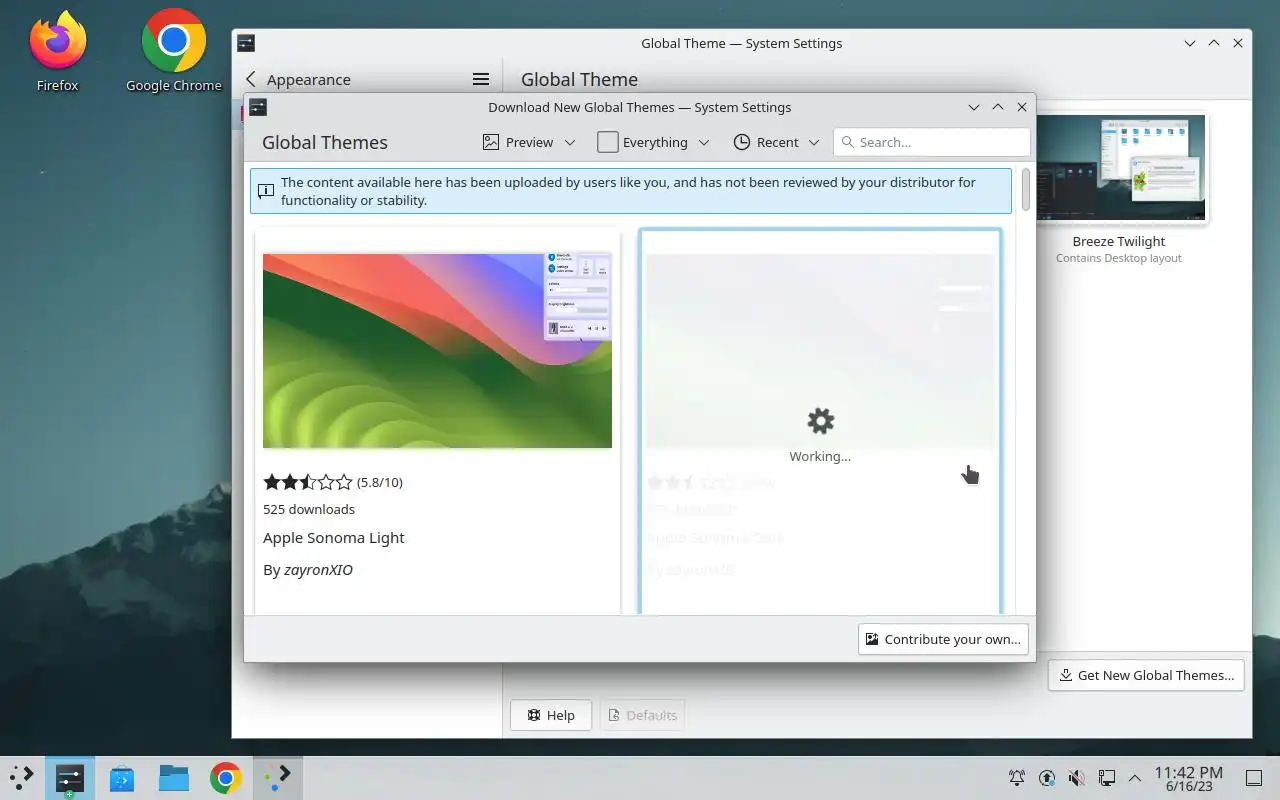Viewport: 1280px width, 800px height.
Task: Open the Preview view mode dropdown
Action: (529, 142)
